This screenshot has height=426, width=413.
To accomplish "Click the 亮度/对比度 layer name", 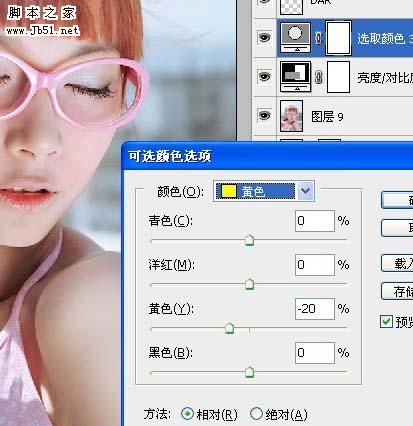I will pyautogui.click(x=385, y=78).
